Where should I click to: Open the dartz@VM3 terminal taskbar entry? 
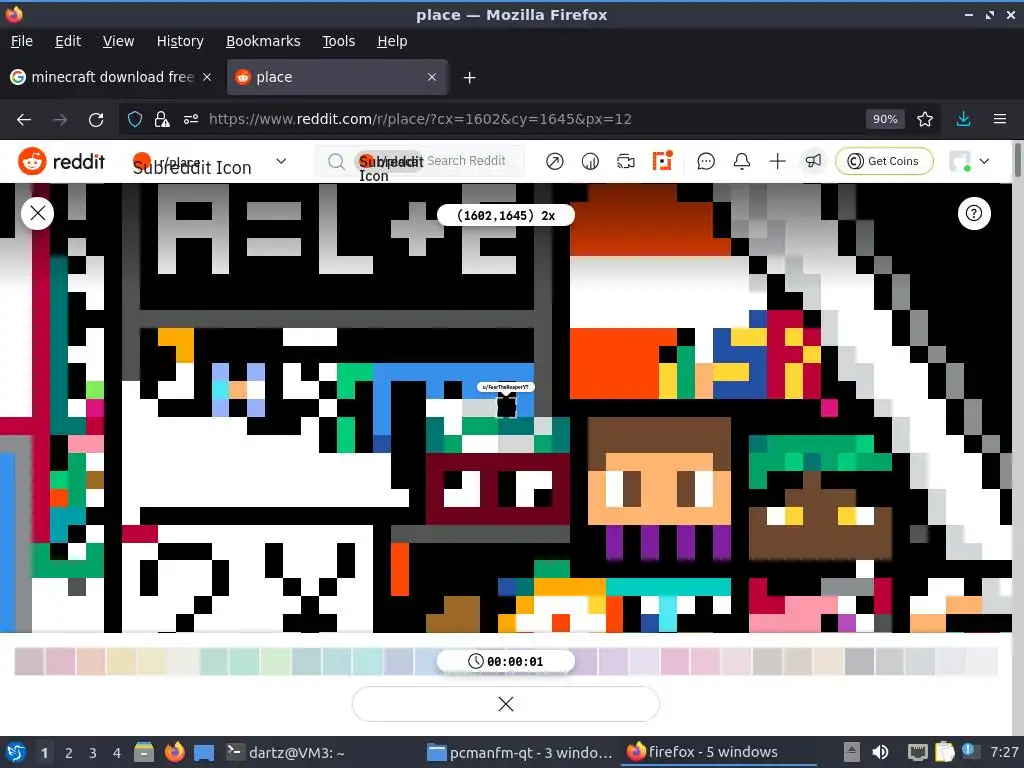(285, 753)
